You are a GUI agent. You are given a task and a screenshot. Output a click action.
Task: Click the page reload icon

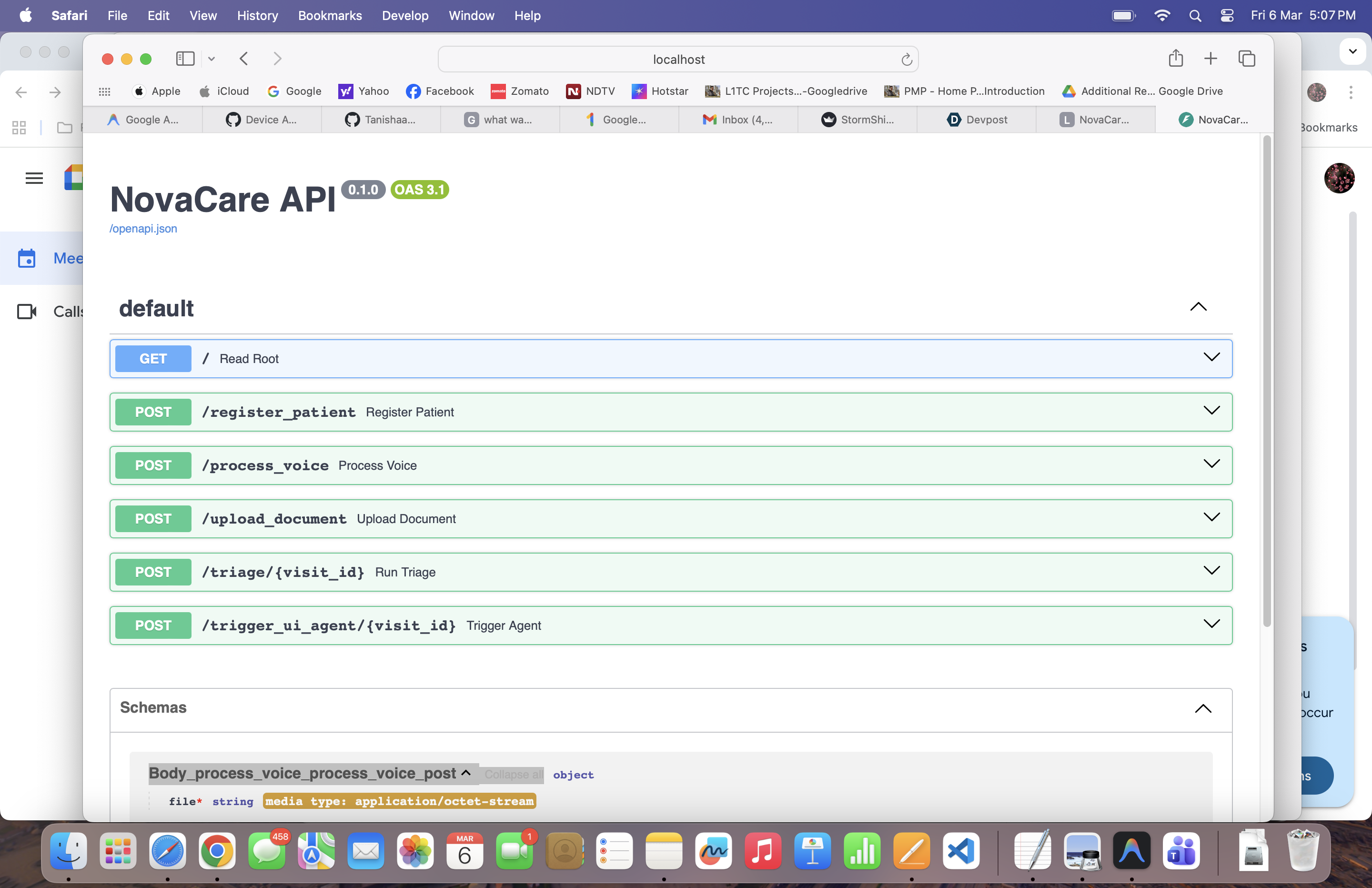point(906,60)
